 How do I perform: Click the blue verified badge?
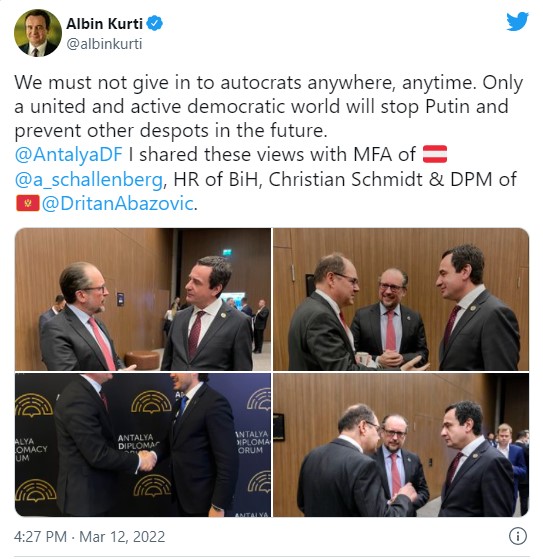(155, 24)
